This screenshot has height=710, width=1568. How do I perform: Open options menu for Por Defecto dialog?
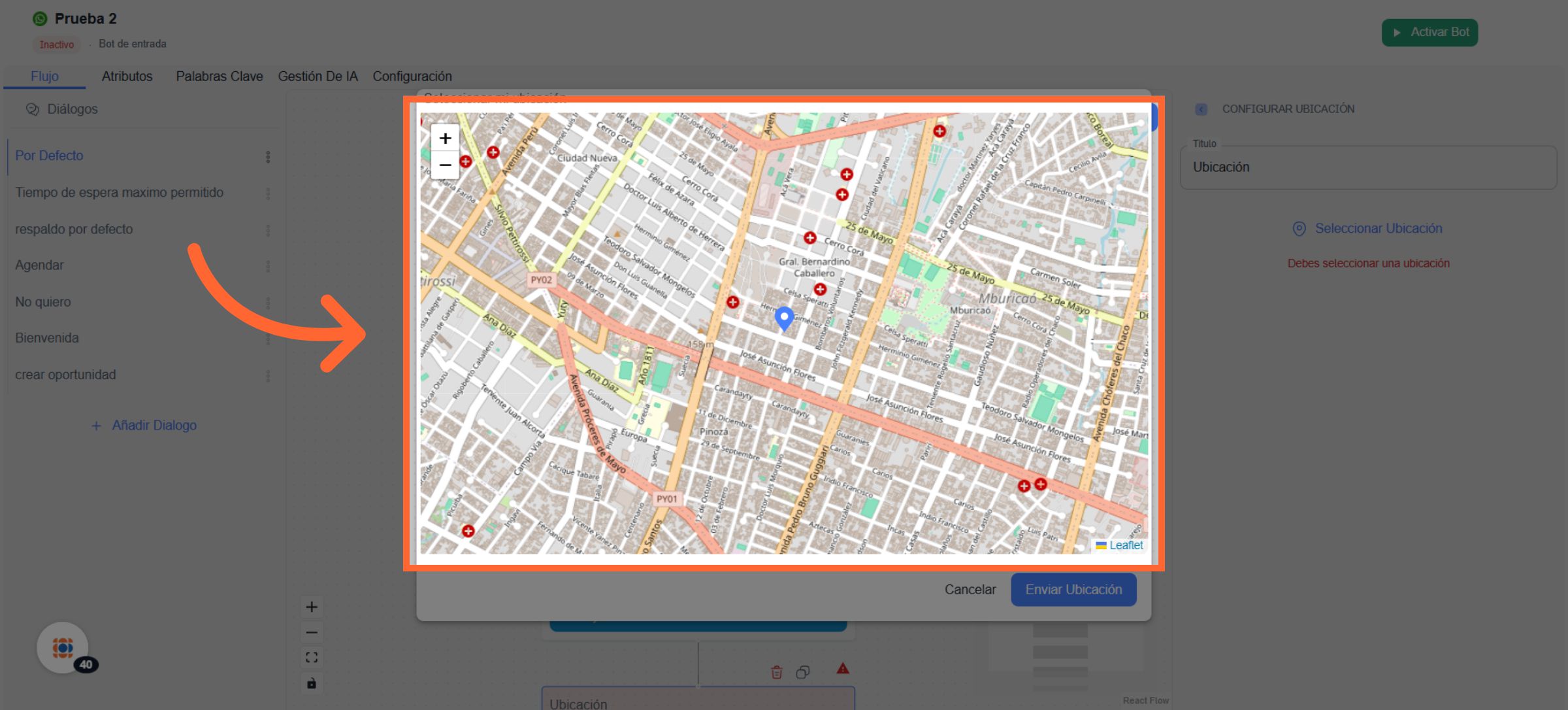pyautogui.click(x=268, y=157)
